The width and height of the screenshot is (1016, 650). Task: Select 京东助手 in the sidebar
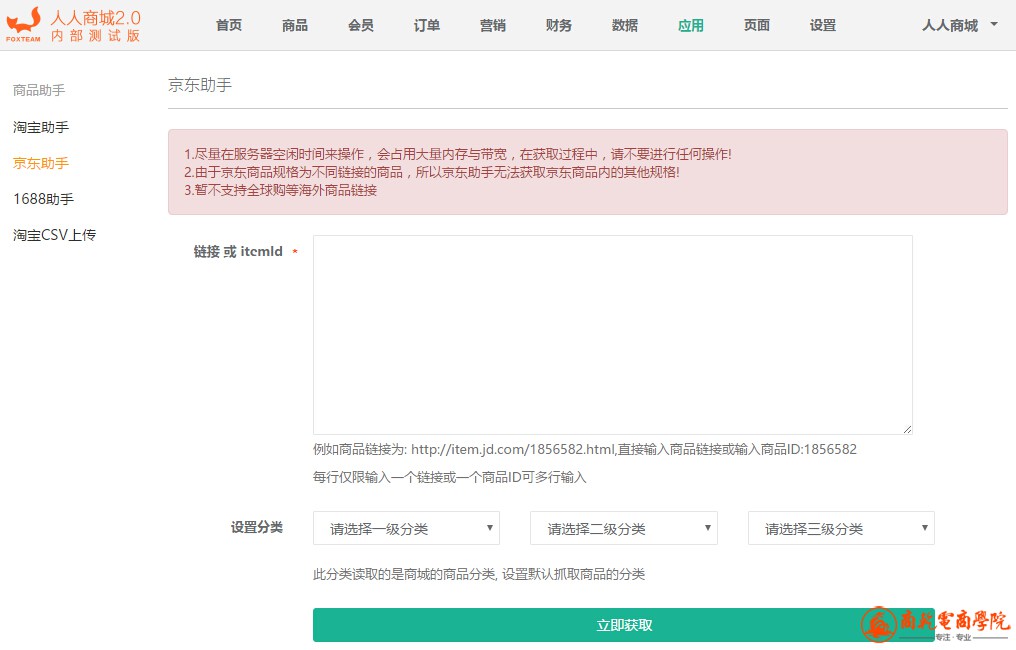click(41, 163)
